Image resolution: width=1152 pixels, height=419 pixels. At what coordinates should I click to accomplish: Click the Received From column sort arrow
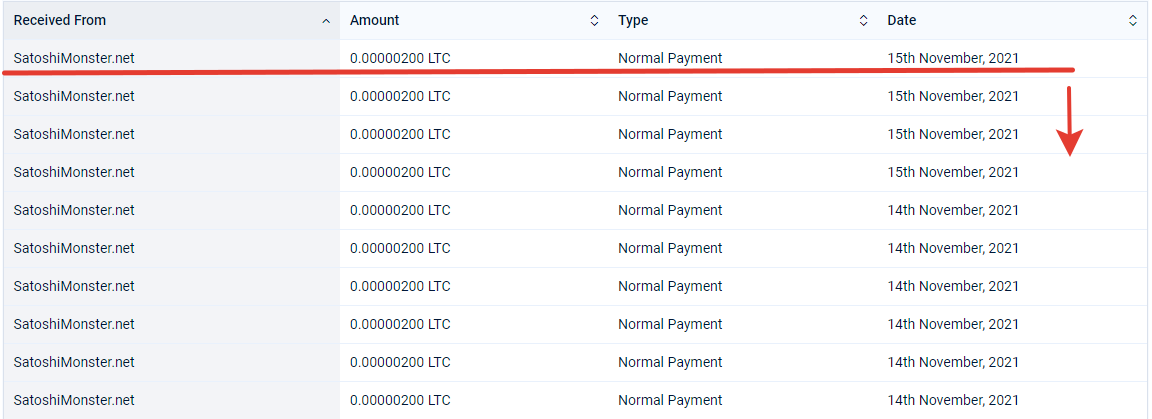326,21
